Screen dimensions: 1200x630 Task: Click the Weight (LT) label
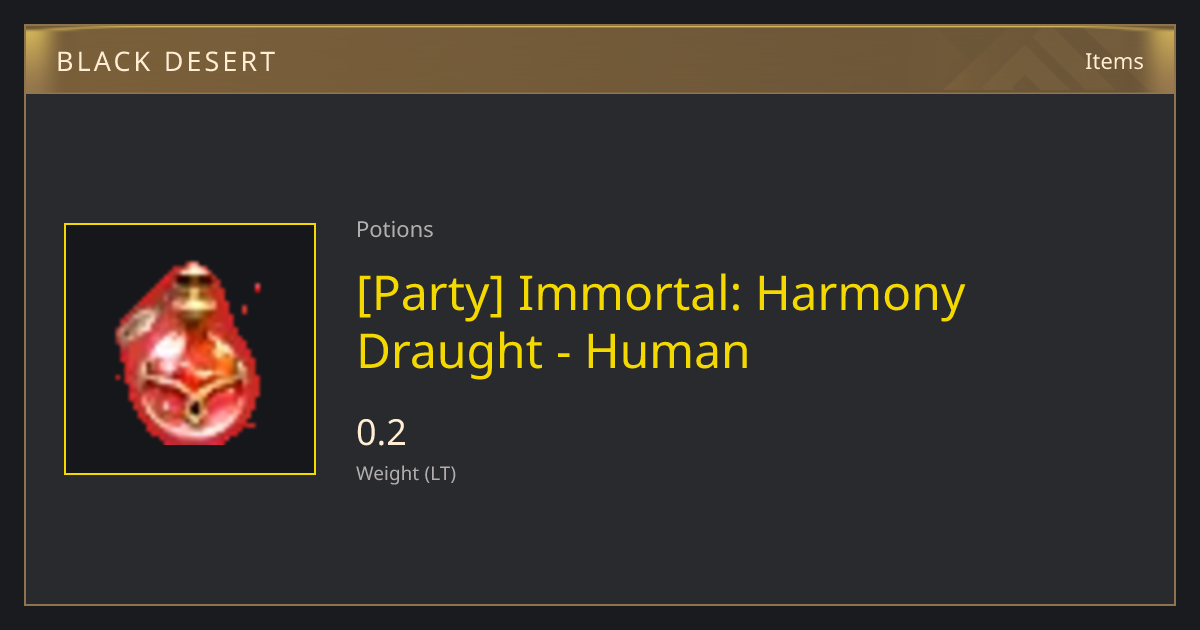406,474
